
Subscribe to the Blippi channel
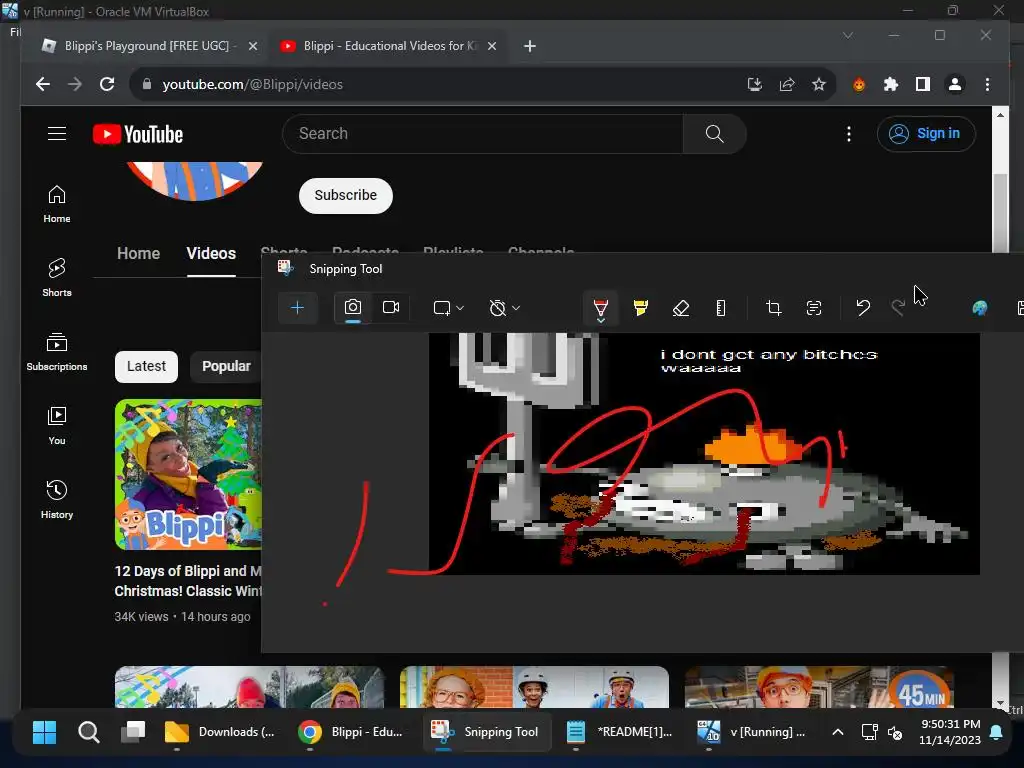345,195
